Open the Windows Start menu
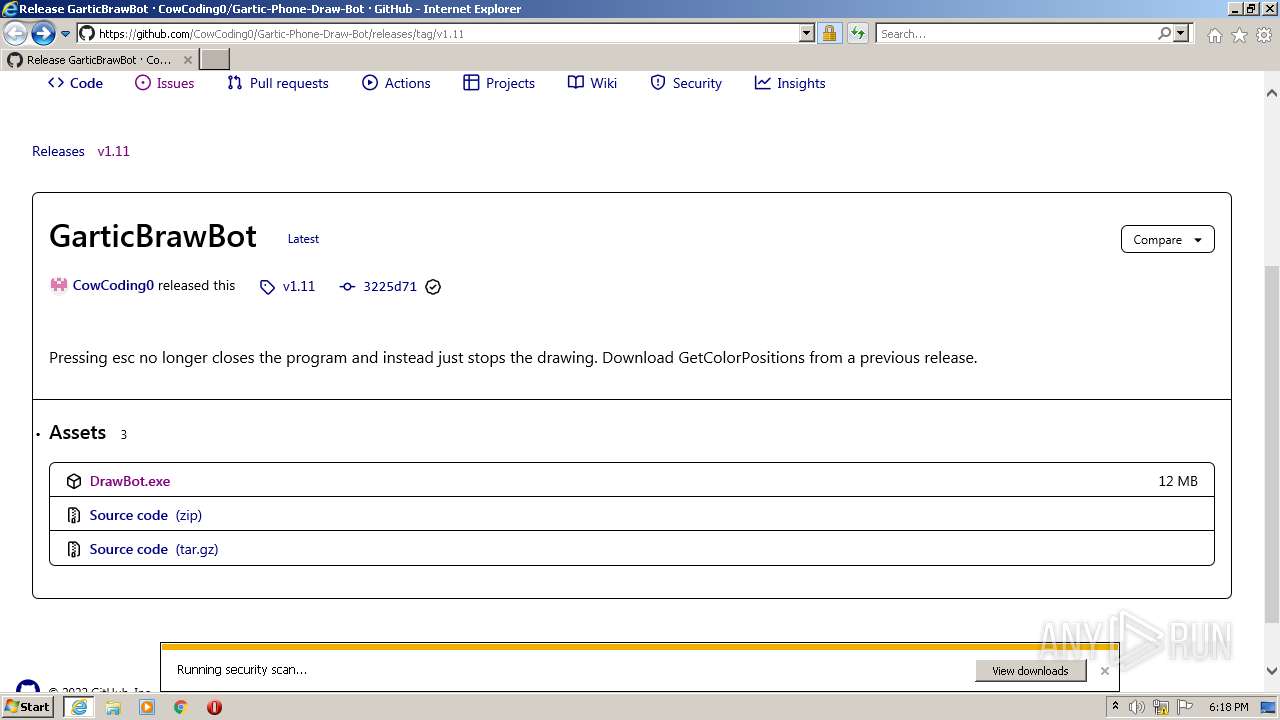 tap(28, 706)
